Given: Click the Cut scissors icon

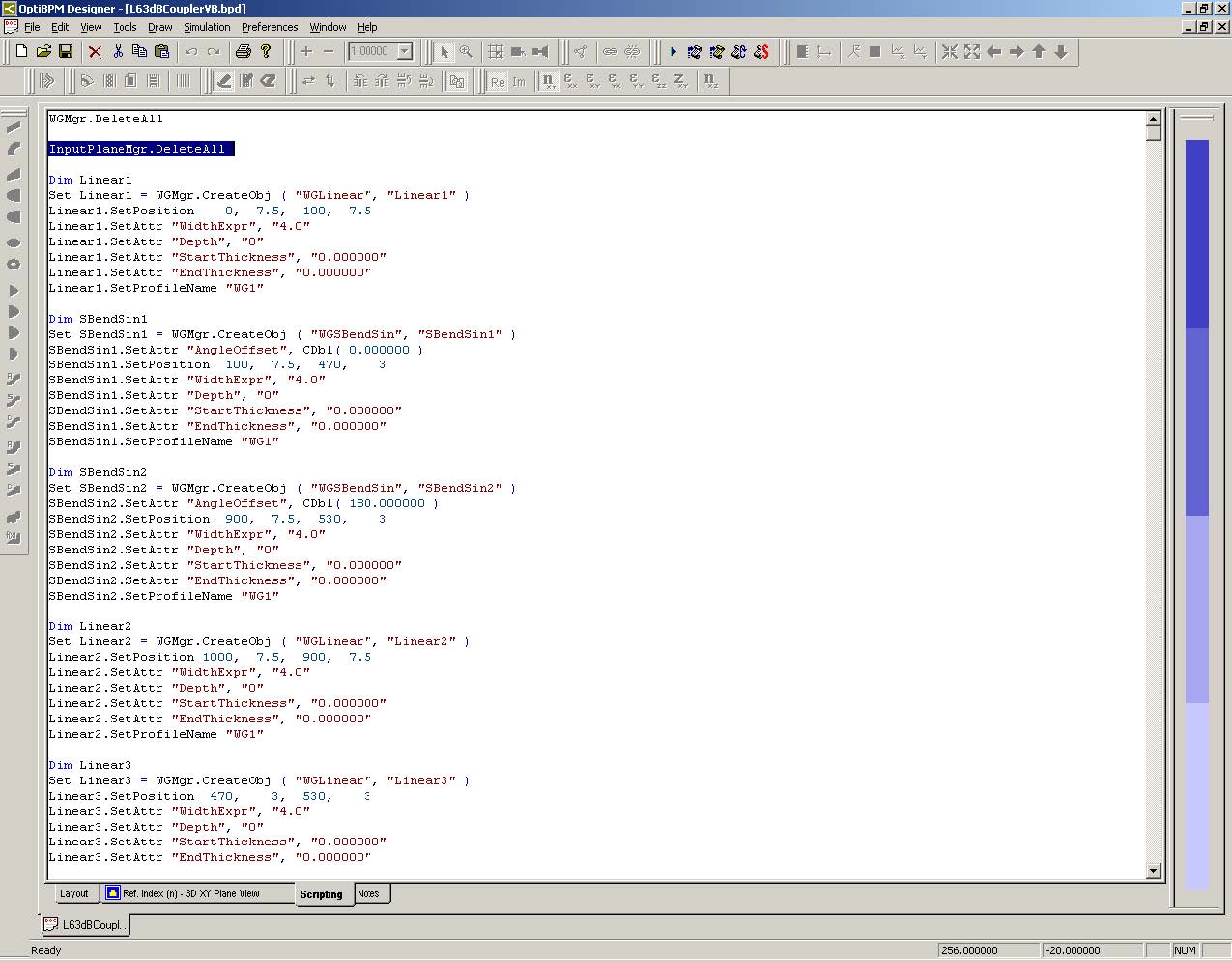Looking at the screenshot, I should click(x=118, y=52).
